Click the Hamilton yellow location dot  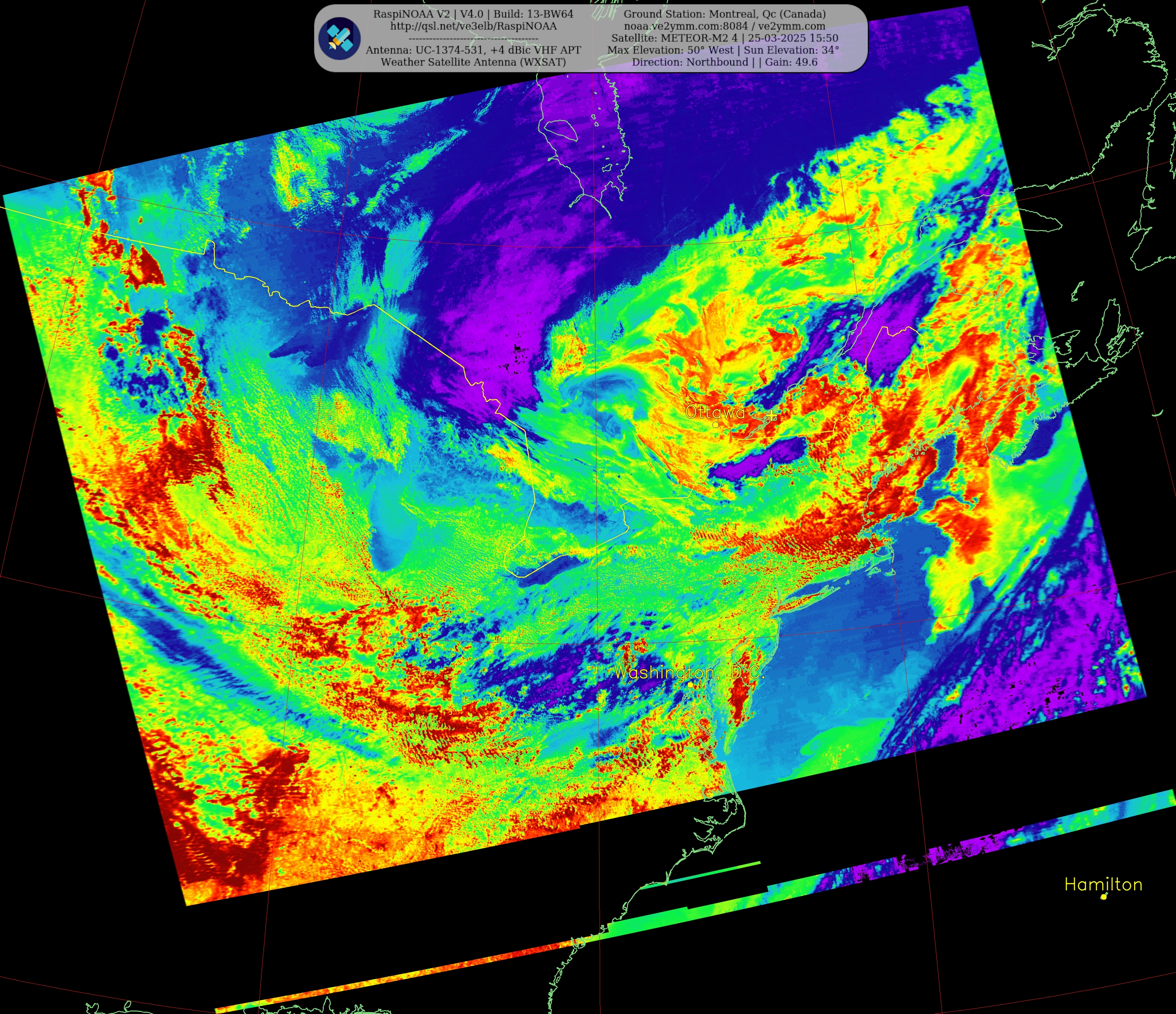[1104, 897]
